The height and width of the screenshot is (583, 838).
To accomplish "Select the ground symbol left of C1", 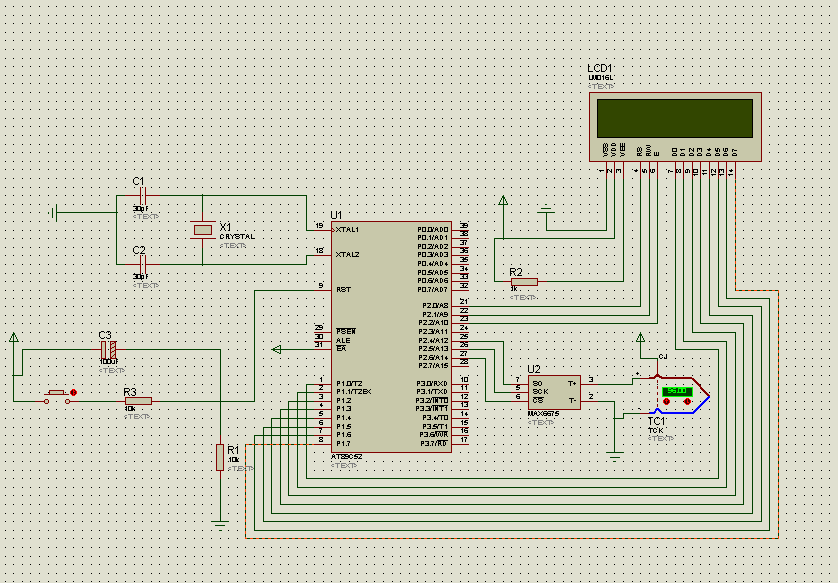I will pyautogui.click(x=54, y=213).
